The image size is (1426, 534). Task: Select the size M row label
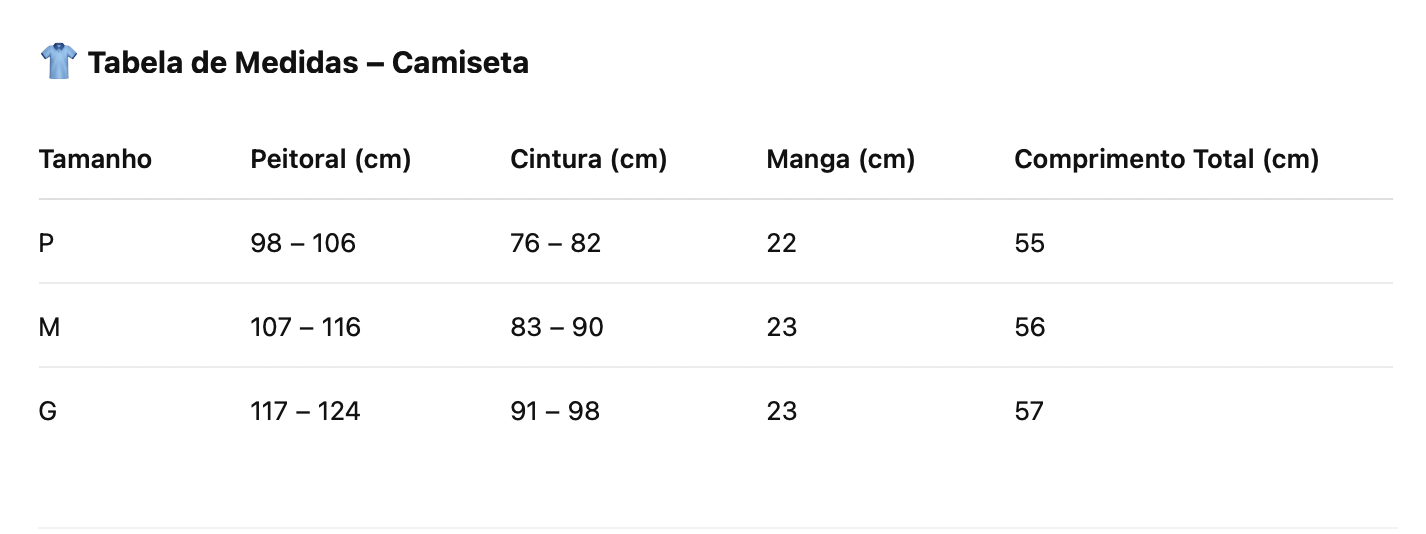[49, 327]
